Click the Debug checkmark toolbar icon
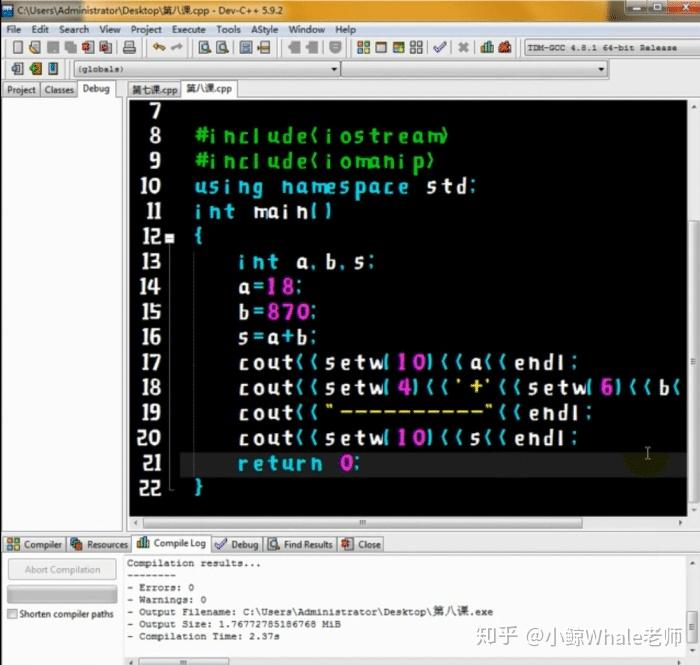Screen dimensions: 700x665 coord(440,47)
